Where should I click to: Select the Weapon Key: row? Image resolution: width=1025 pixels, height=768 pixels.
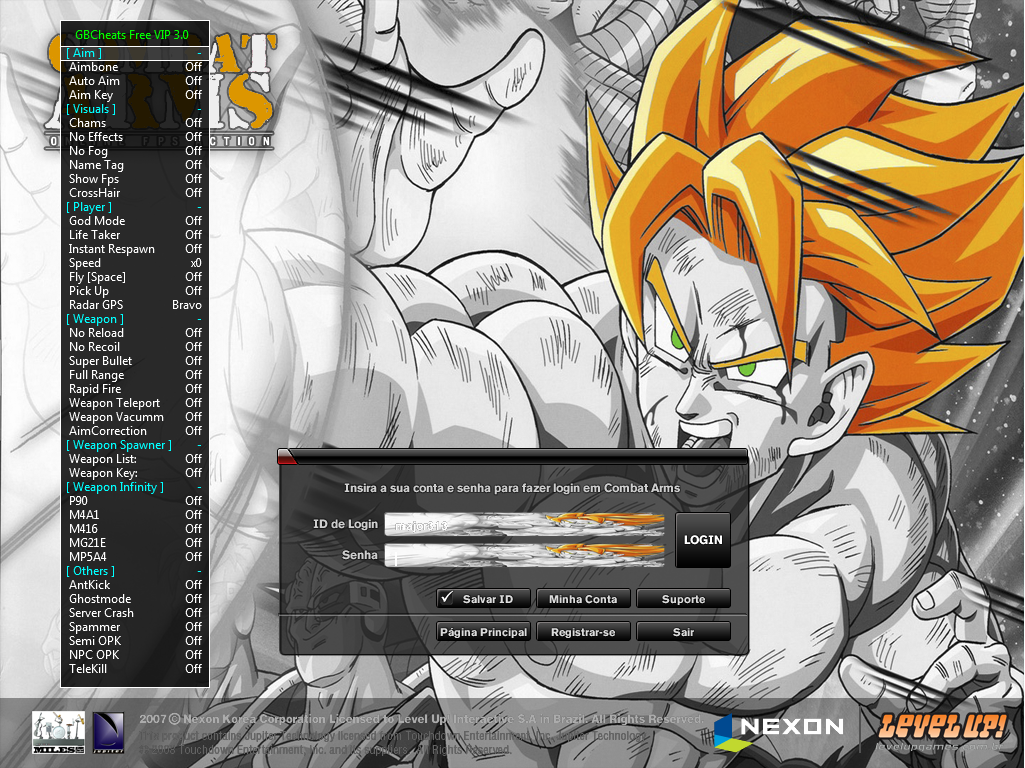(x=135, y=473)
